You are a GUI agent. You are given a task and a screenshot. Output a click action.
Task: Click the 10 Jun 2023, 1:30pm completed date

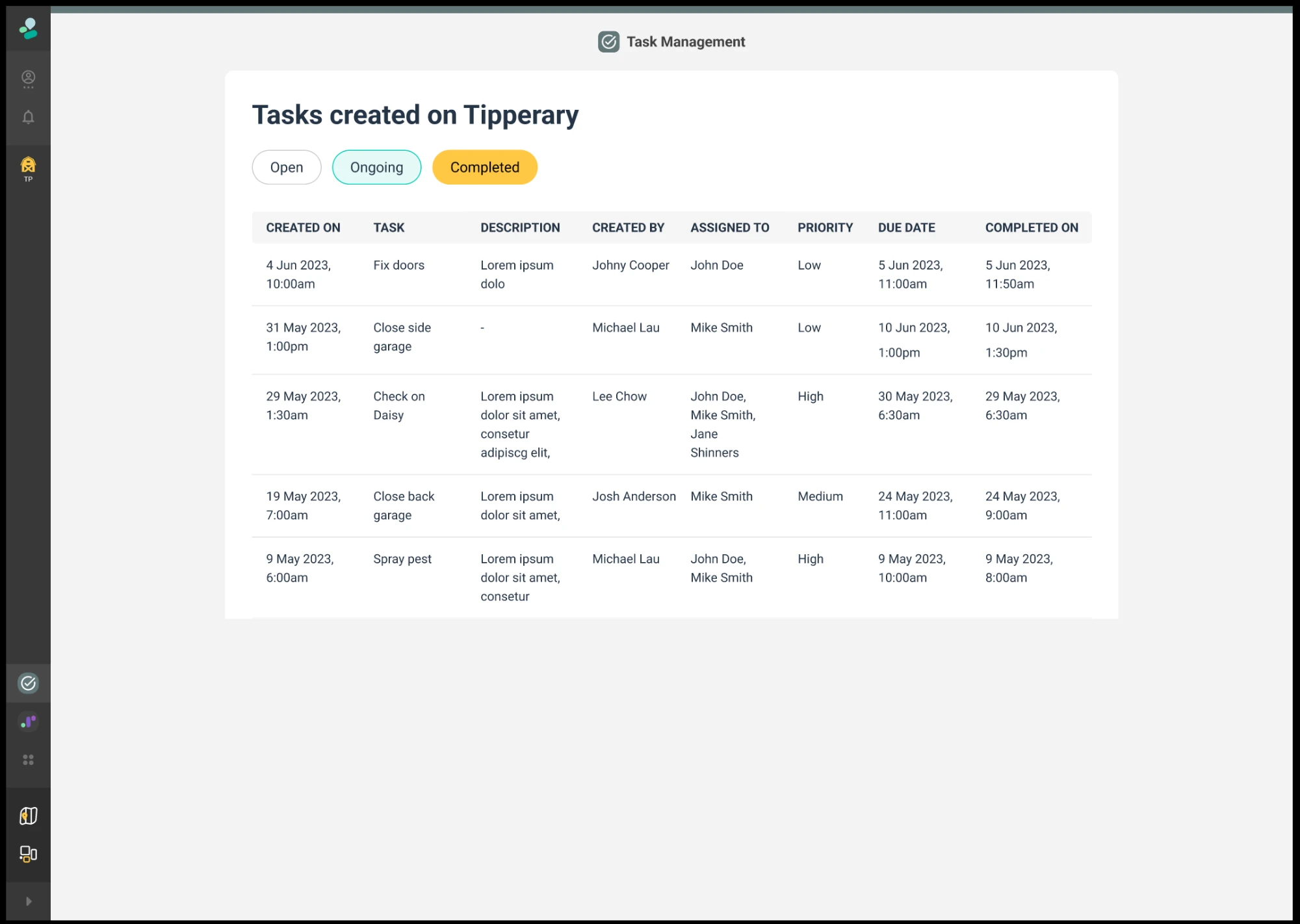[x=1021, y=340]
